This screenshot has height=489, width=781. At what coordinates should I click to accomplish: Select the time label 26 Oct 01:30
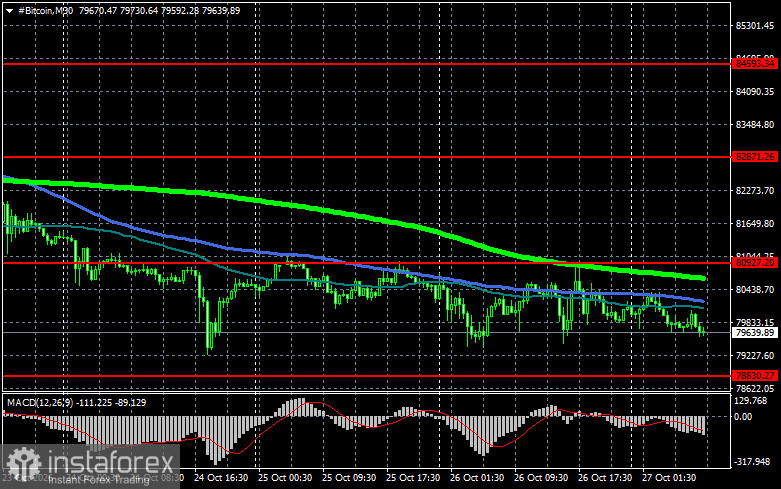pos(477,478)
